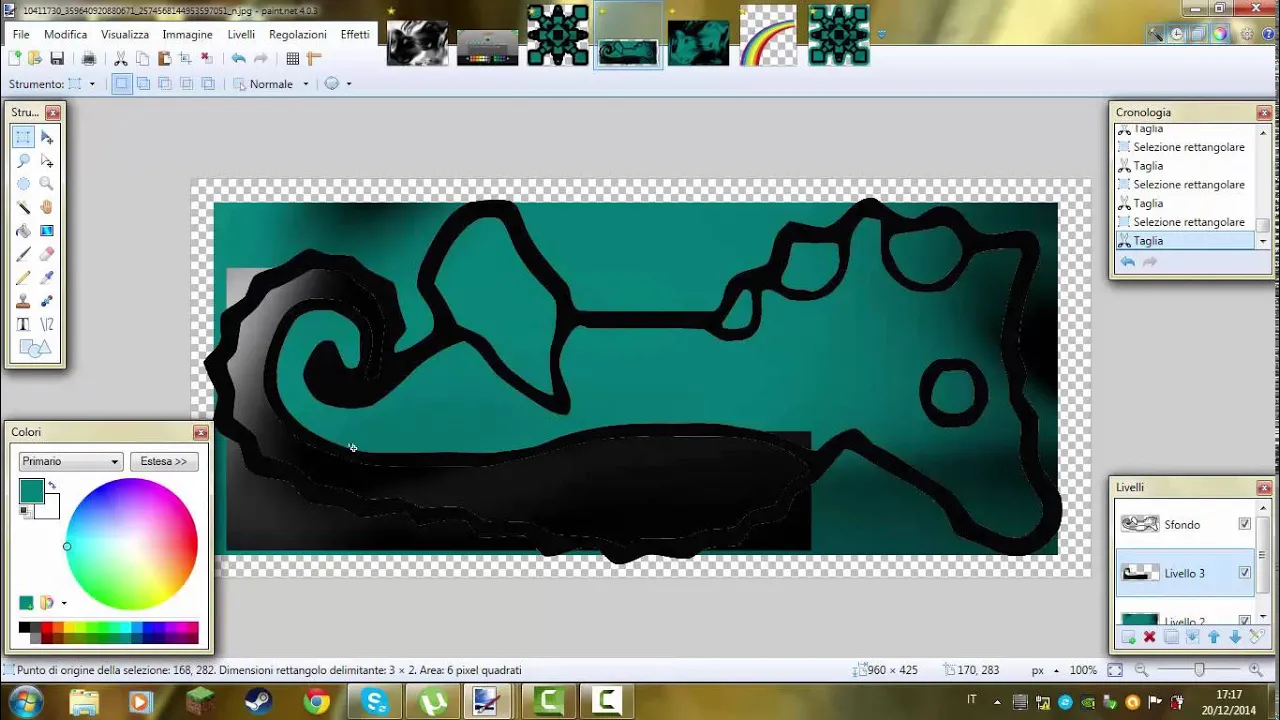Viewport: 1280px width, 720px height.
Task: Select the Text tool
Action: point(23,325)
